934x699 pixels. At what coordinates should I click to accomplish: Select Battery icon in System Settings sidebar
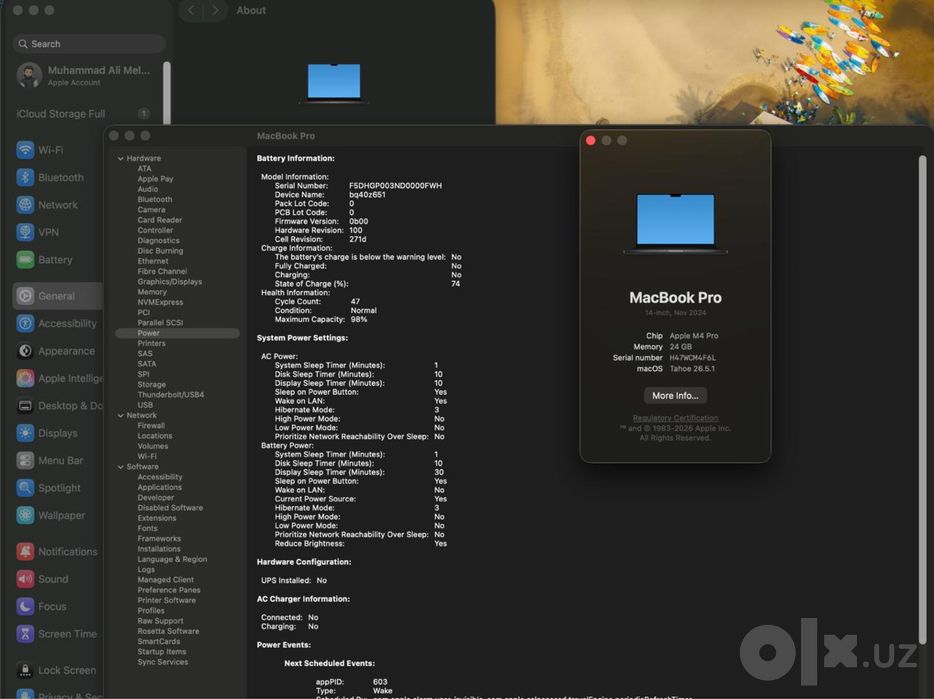[x=25, y=259]
